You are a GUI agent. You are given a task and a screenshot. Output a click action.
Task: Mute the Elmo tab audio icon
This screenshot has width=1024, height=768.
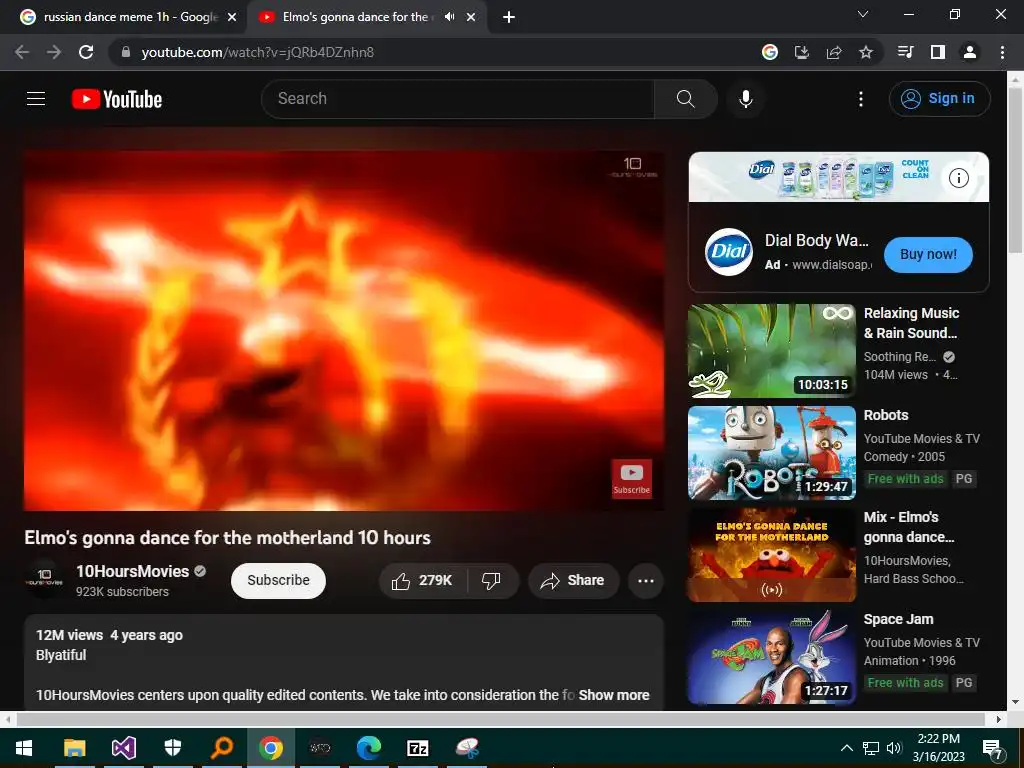coord(449,17)
